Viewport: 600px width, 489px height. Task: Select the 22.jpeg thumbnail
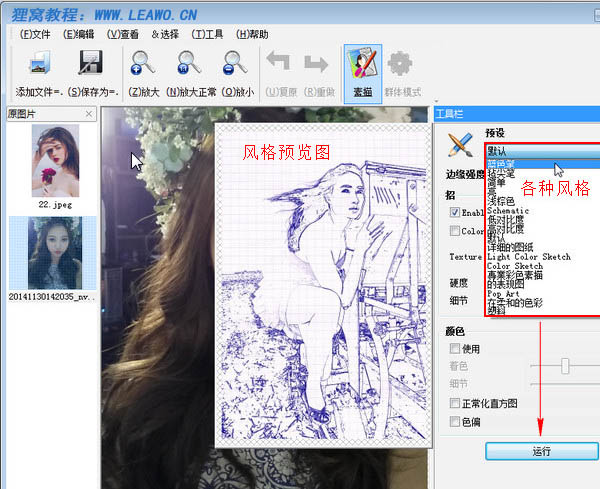point(55,160)
